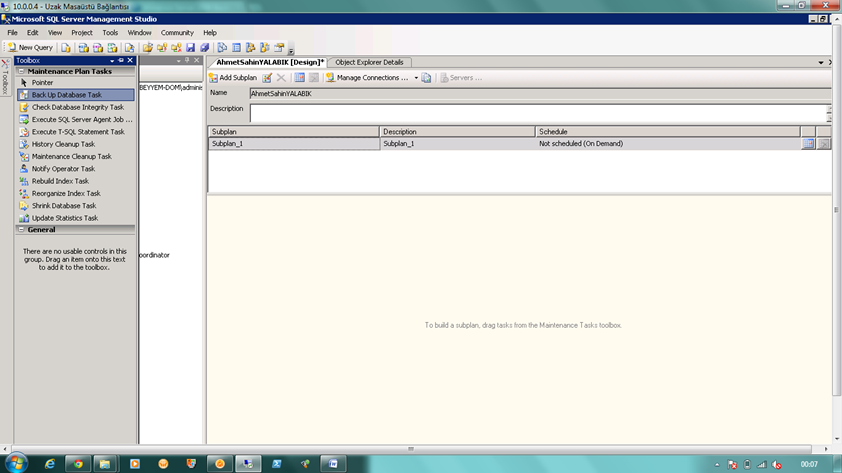Click the vertical scrollbar on right edge
The image size is (842, 473).
[x=836, y=209]
